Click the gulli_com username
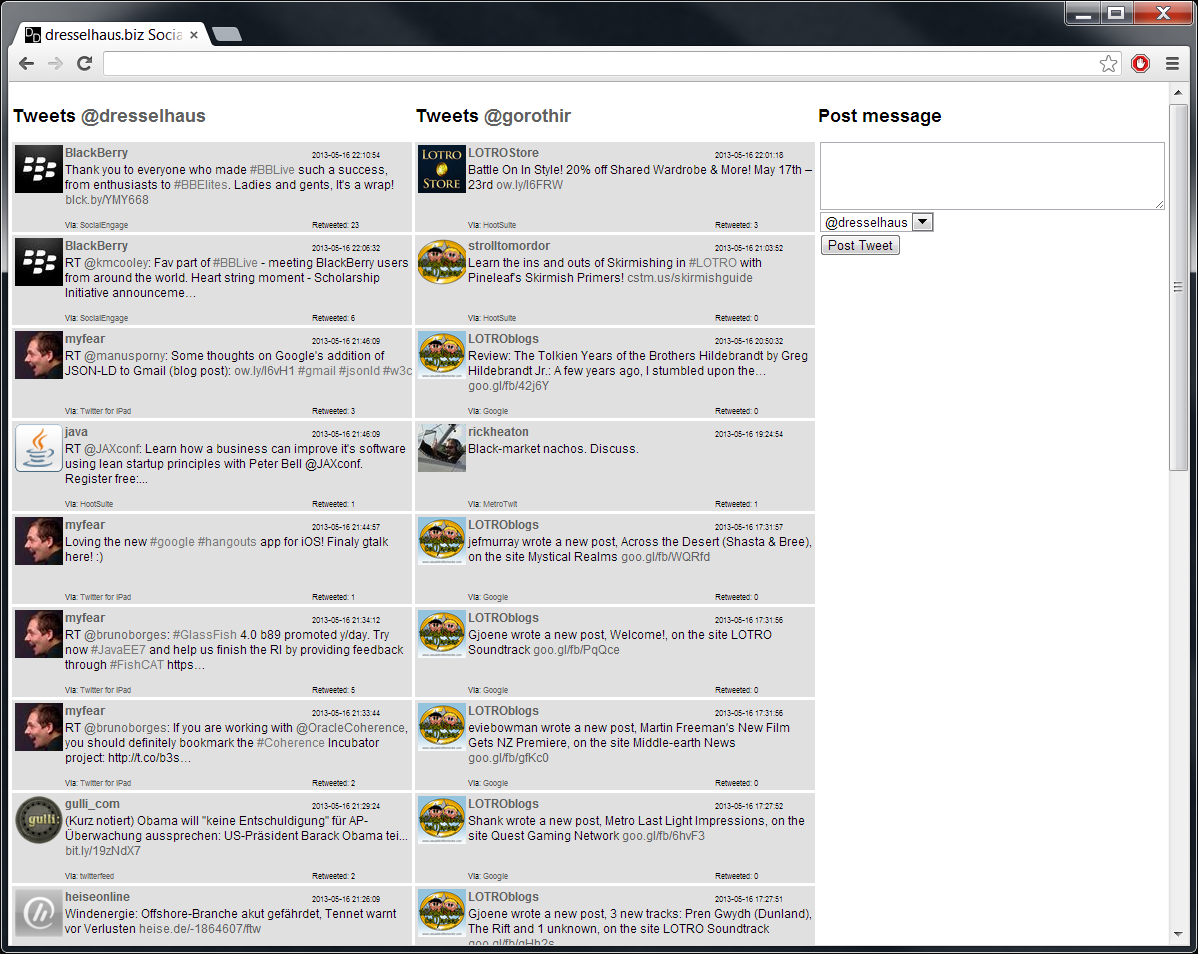1198x954 pixels. click(92, 804)
